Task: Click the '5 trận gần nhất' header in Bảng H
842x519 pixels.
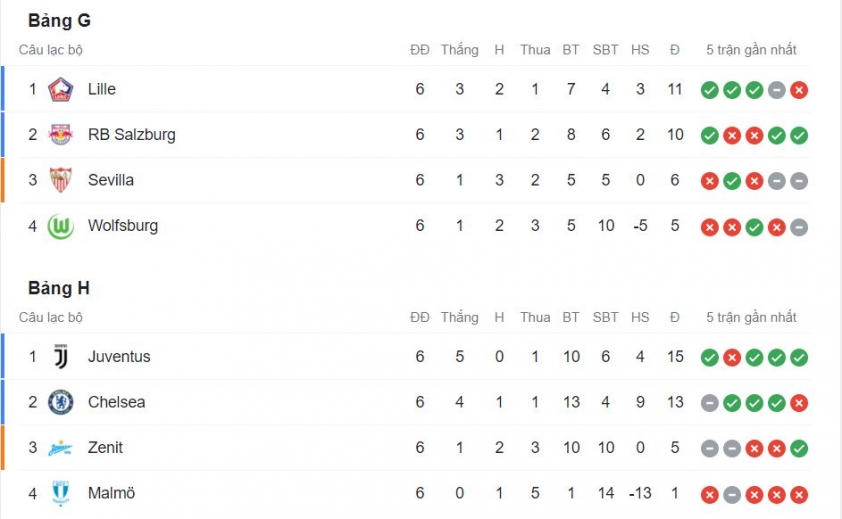Action: click(x=751, y=318)
